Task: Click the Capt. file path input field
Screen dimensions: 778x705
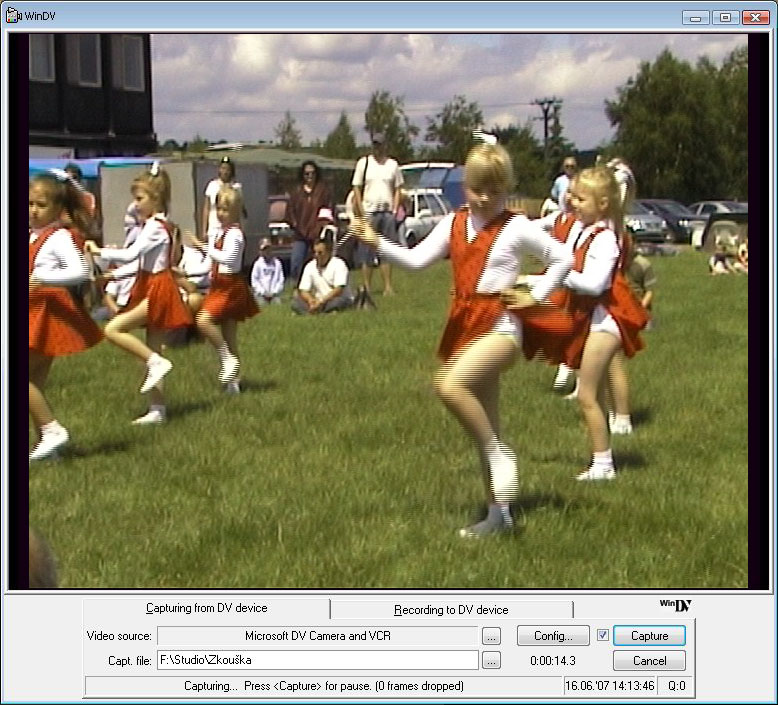Action: [318, 660]
